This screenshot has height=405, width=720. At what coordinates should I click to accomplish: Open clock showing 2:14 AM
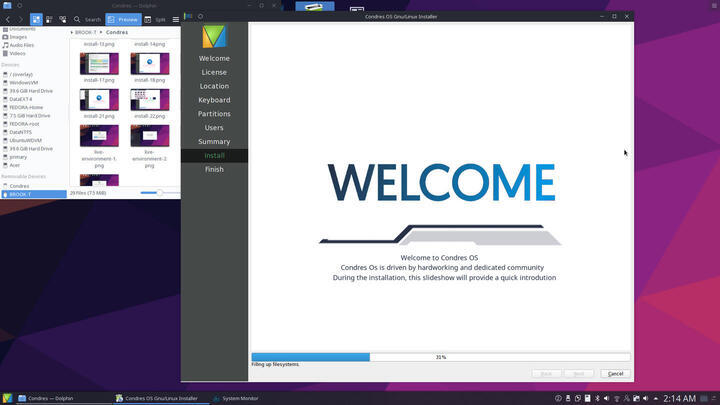pyautogui.click(x=679, y=398)
